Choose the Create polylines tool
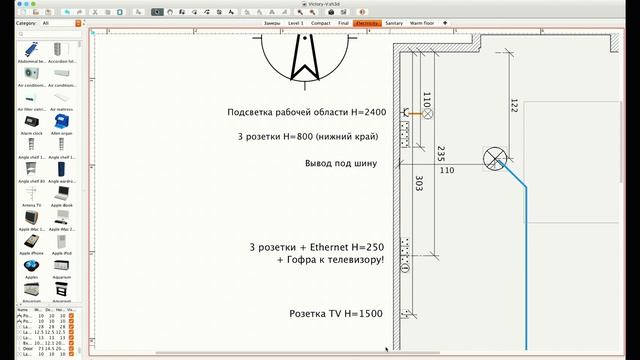 point(207,12)
